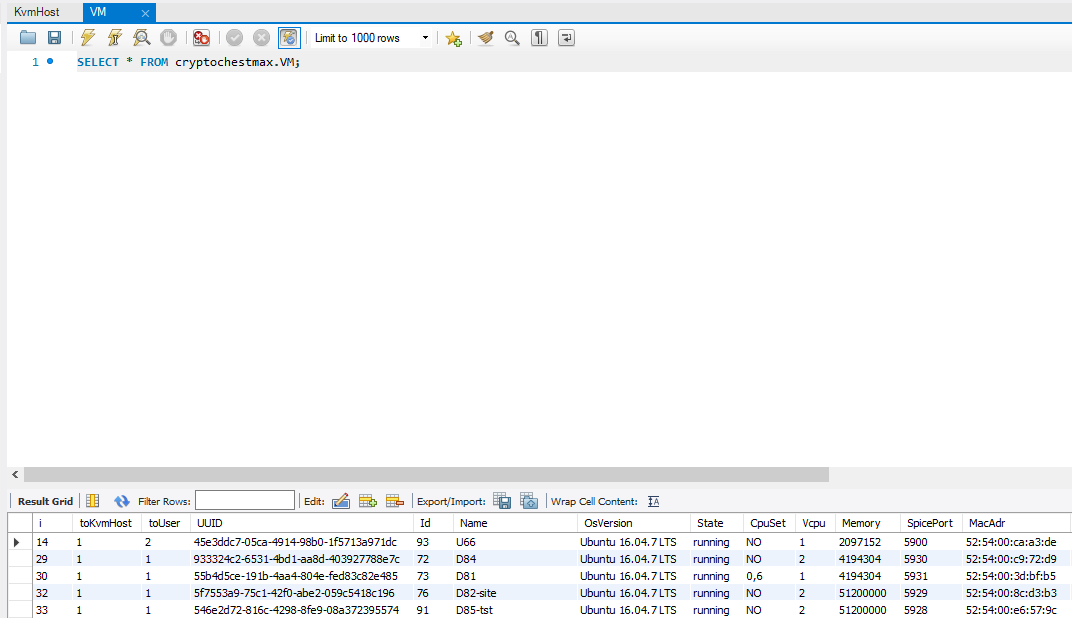Click the horizontal scrollbar left arrow
The width and height of the screenshot is (1072, 618).
pyautogui.click(x=15, y=474)
